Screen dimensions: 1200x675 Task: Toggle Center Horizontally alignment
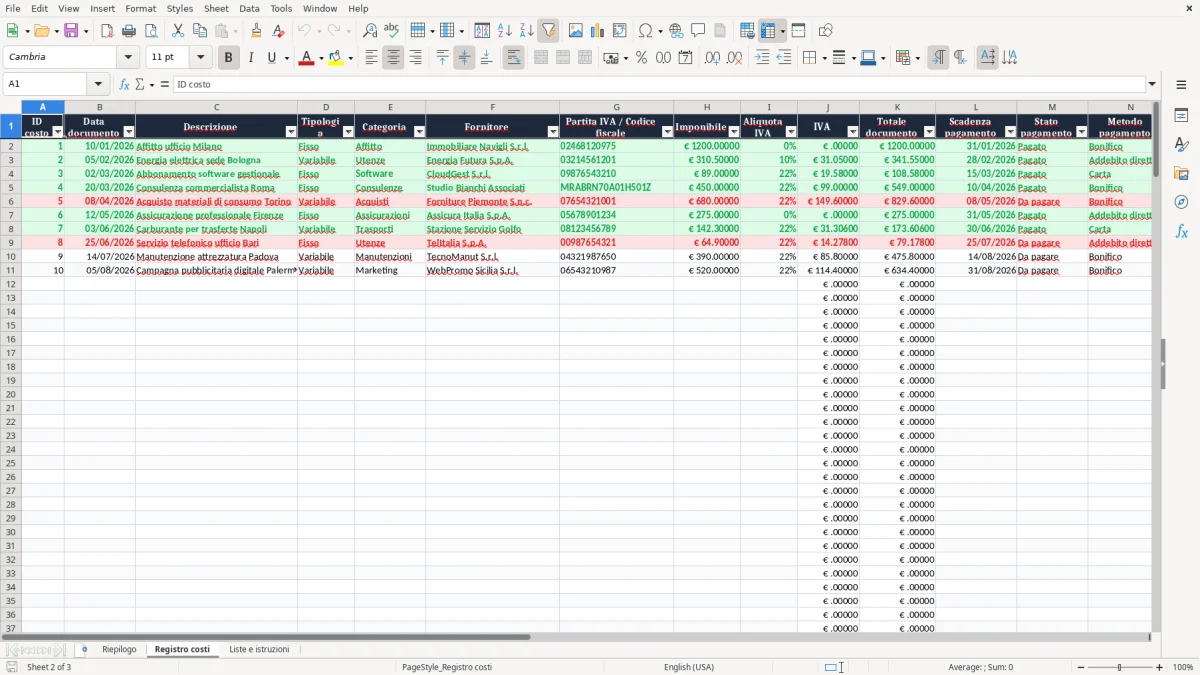[393, 58]
